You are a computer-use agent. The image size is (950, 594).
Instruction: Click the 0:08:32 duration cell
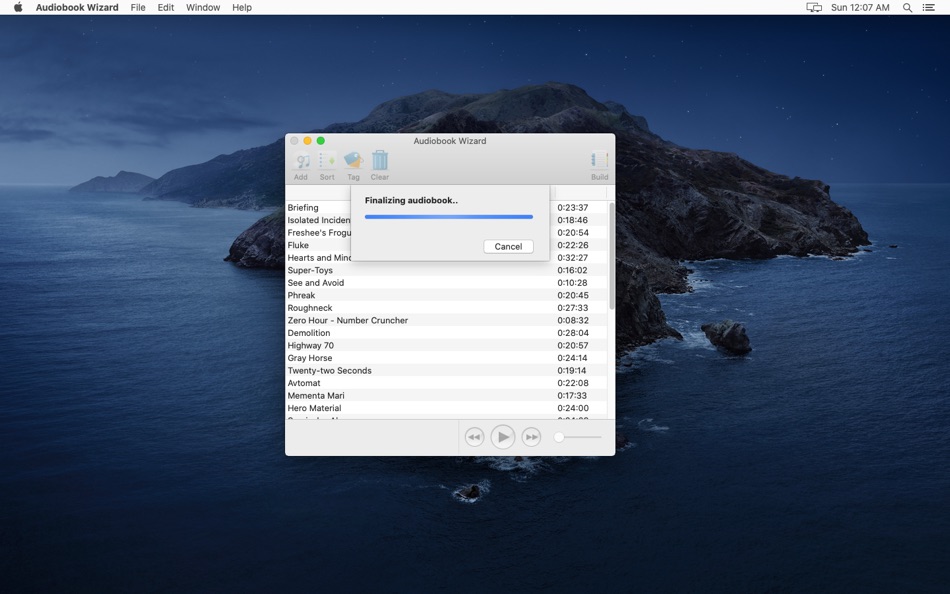(x=573, y=320)
